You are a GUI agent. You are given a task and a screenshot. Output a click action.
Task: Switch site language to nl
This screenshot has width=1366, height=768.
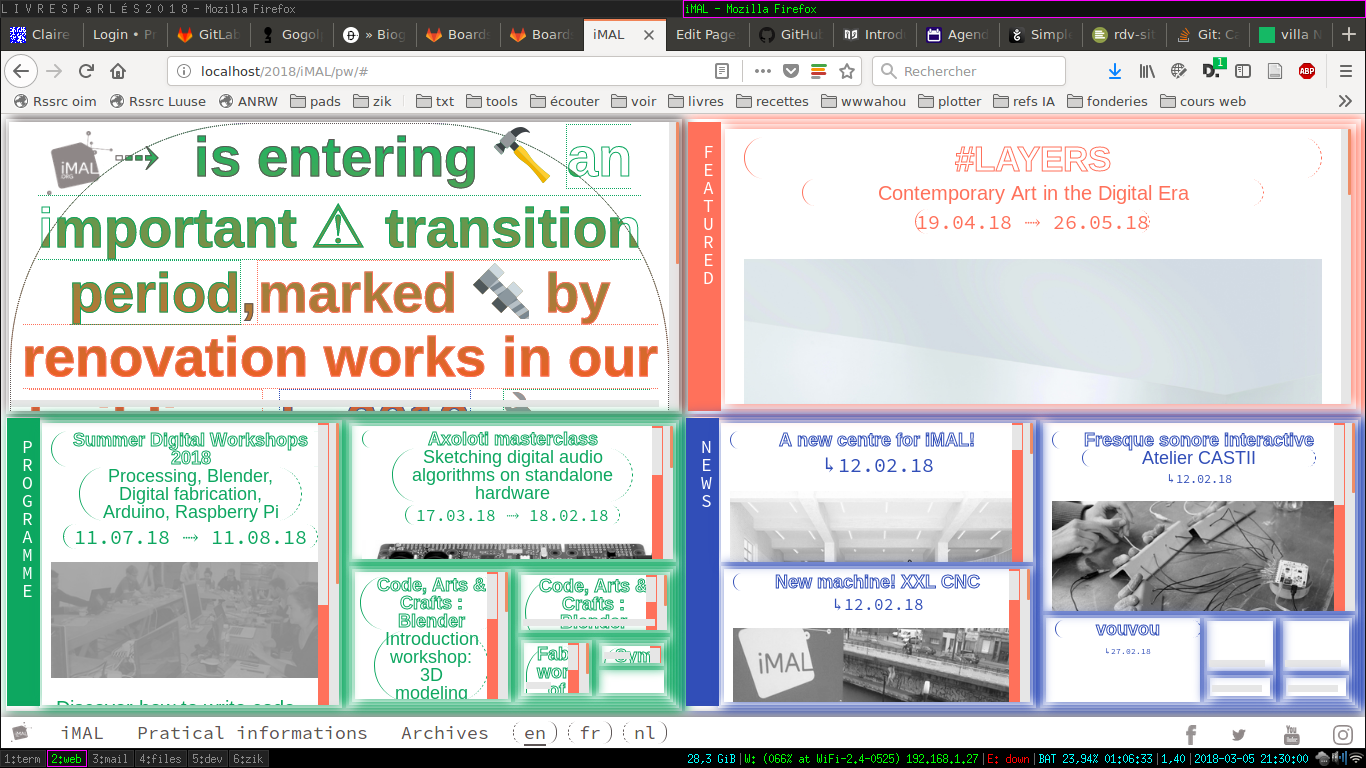coord(645,733)
